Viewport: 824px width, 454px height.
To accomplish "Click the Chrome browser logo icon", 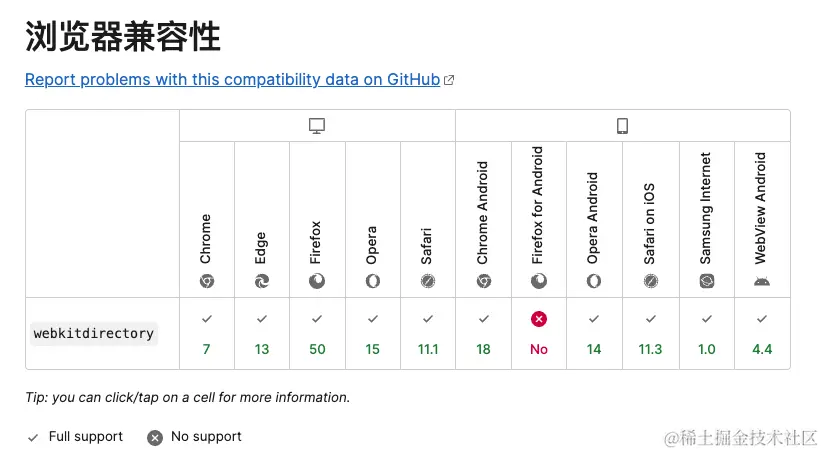I will point(207,282).
